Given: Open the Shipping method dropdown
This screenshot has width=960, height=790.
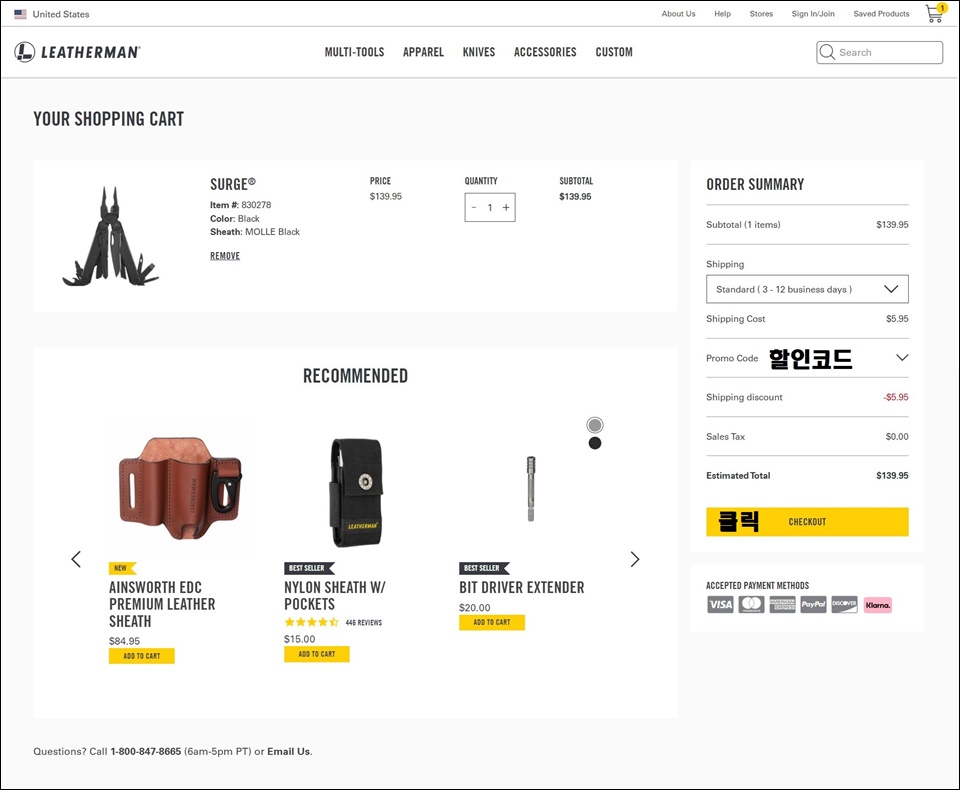Looking at the screenshot, I should tap(807, 289).
